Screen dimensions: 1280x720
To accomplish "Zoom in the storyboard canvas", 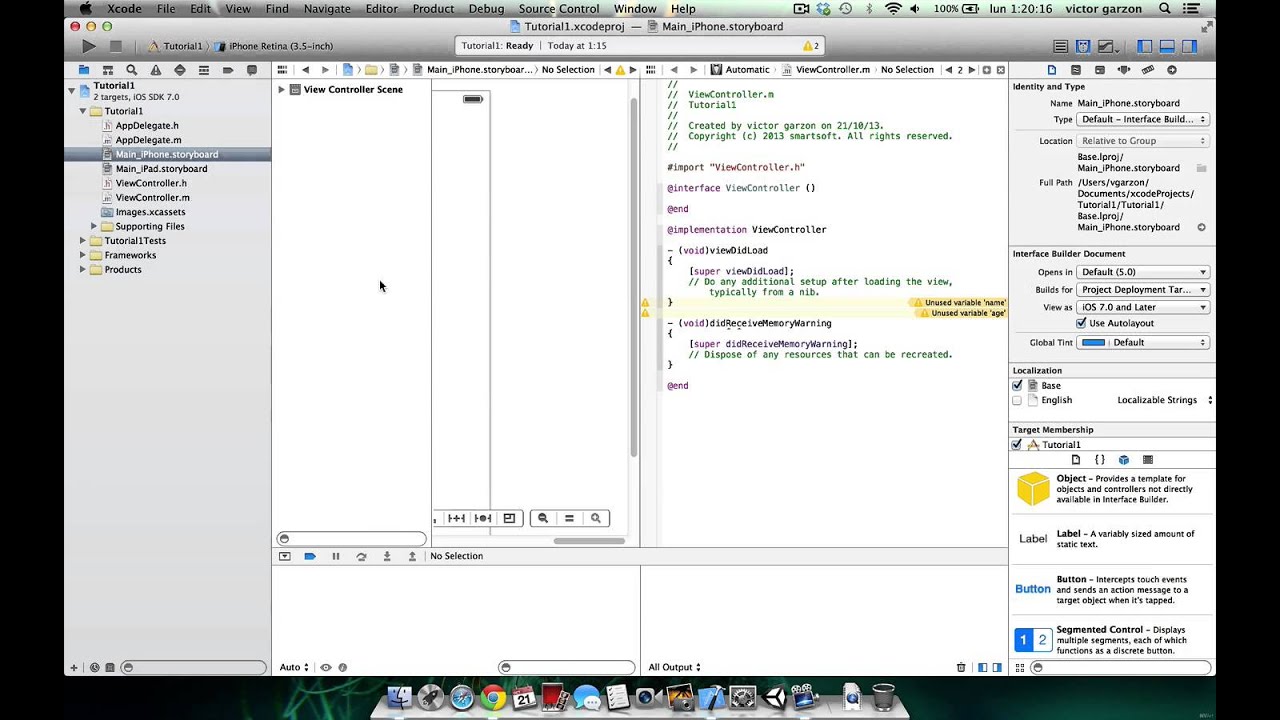I will (596, 518).
